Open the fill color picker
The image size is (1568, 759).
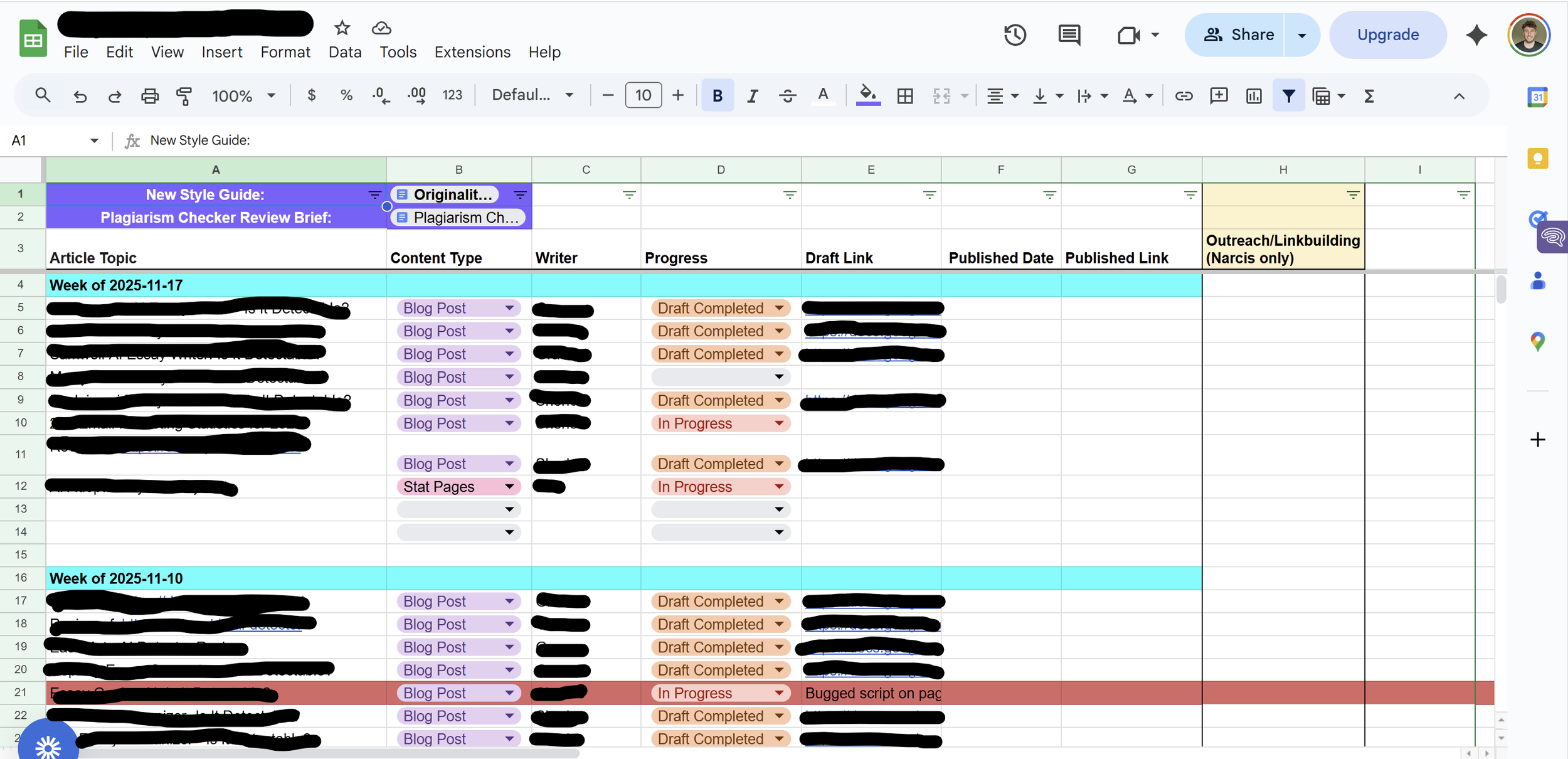pyautogui.click(x=868, y=95)
